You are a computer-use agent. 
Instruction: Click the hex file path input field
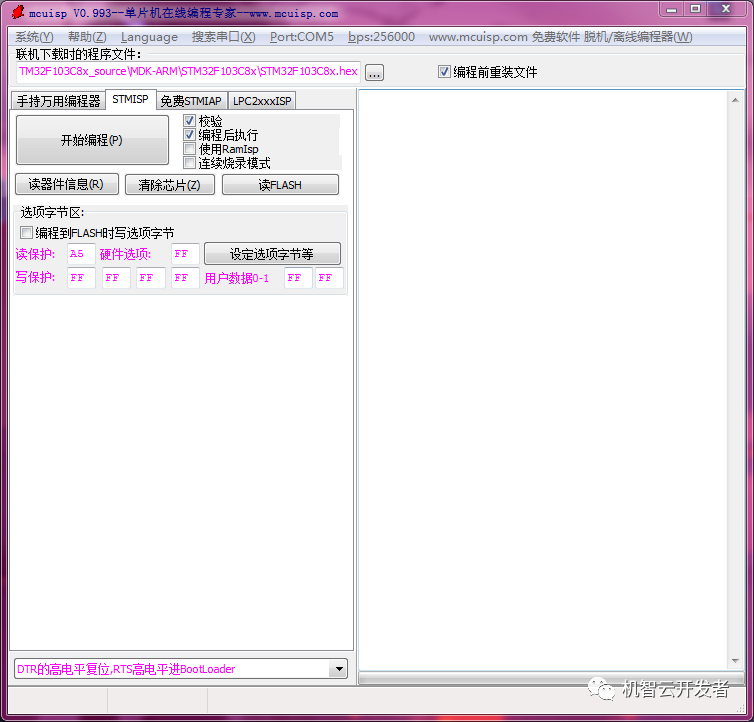click(x=188, y=72)
